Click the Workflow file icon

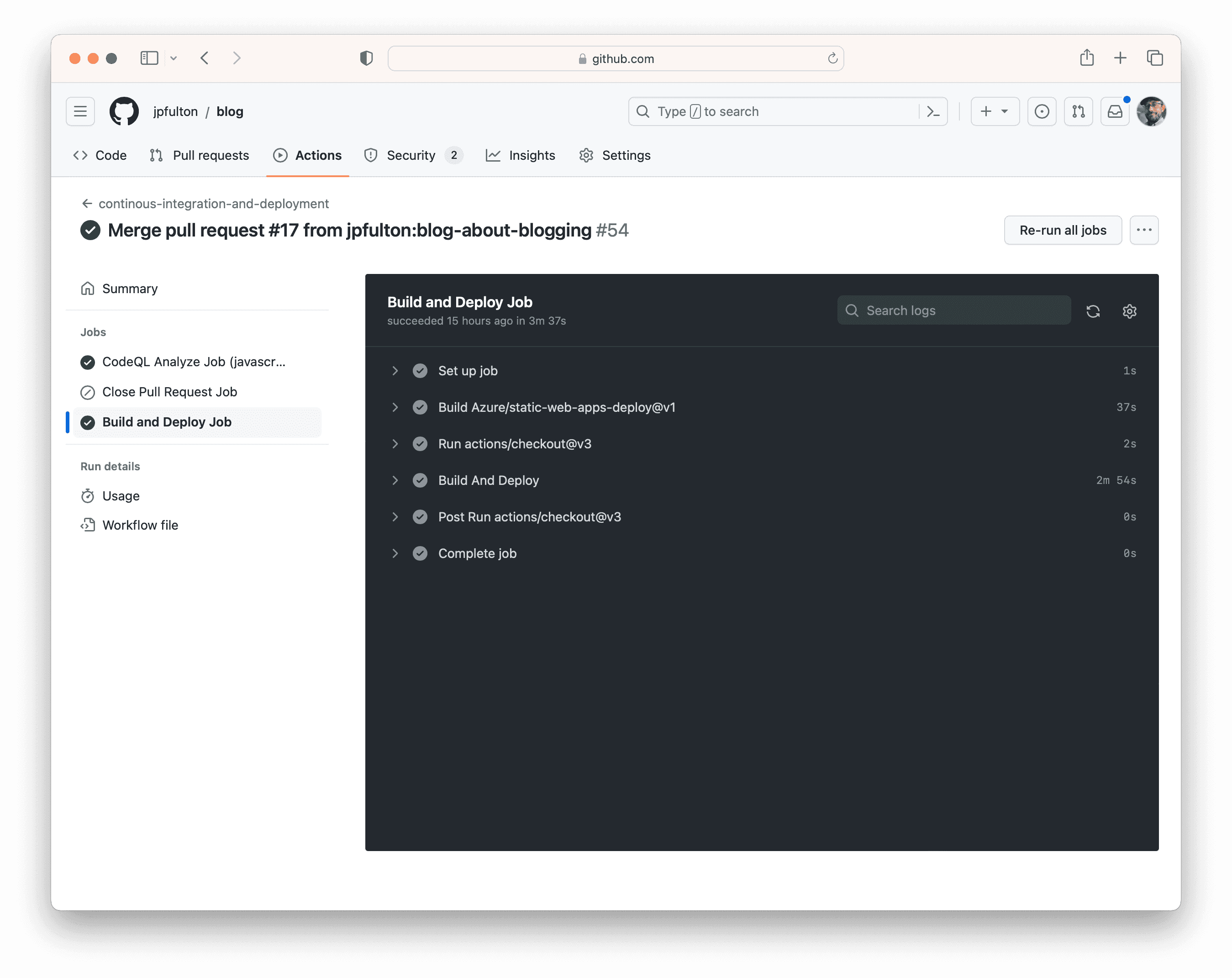click(x=87, y=525)
